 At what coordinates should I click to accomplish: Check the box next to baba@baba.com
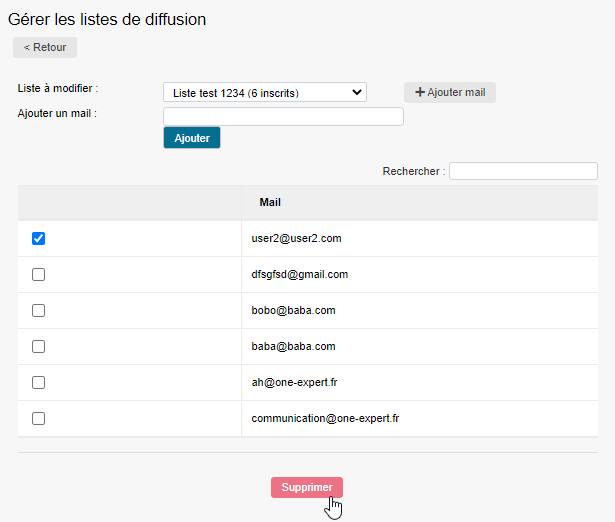[39, 347]
